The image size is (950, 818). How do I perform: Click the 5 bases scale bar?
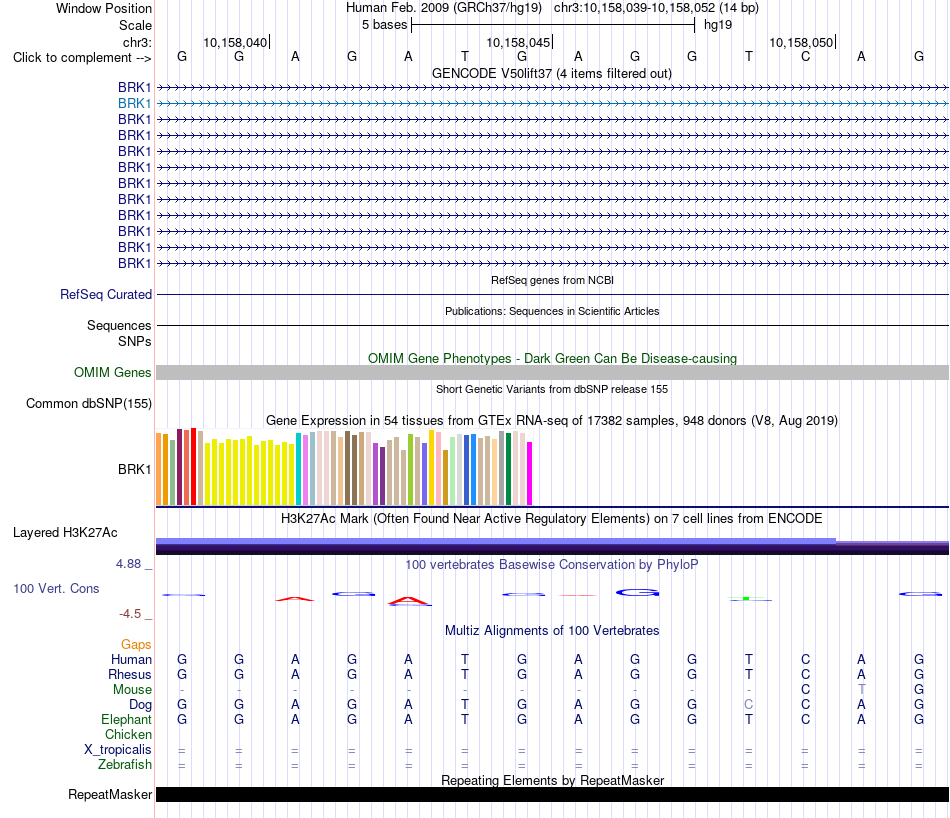coord(553,25)
